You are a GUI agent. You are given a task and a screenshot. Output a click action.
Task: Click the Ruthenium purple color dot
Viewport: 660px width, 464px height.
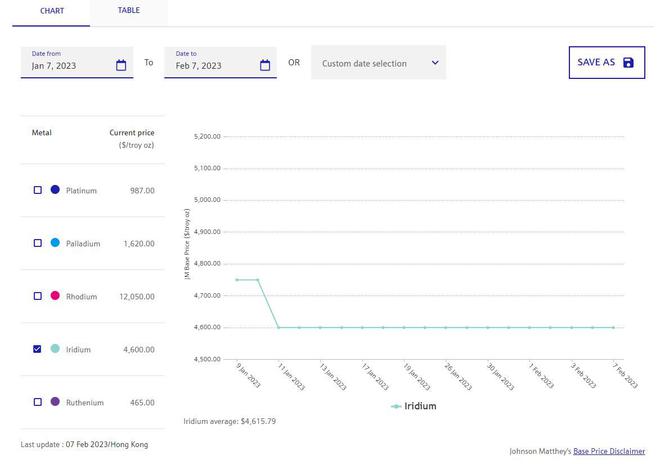click(55, 402)
